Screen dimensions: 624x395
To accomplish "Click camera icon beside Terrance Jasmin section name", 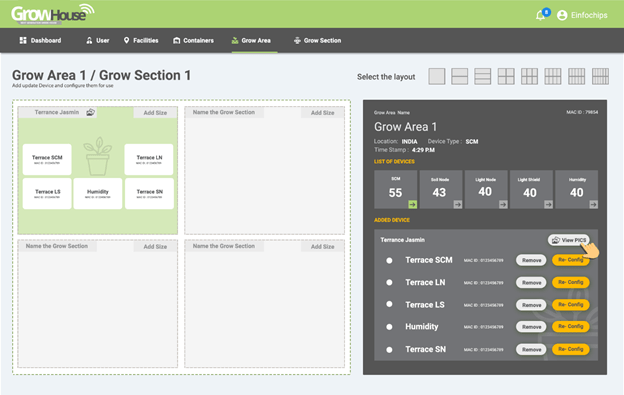I will pyautogui.click(x=90, y=113).
